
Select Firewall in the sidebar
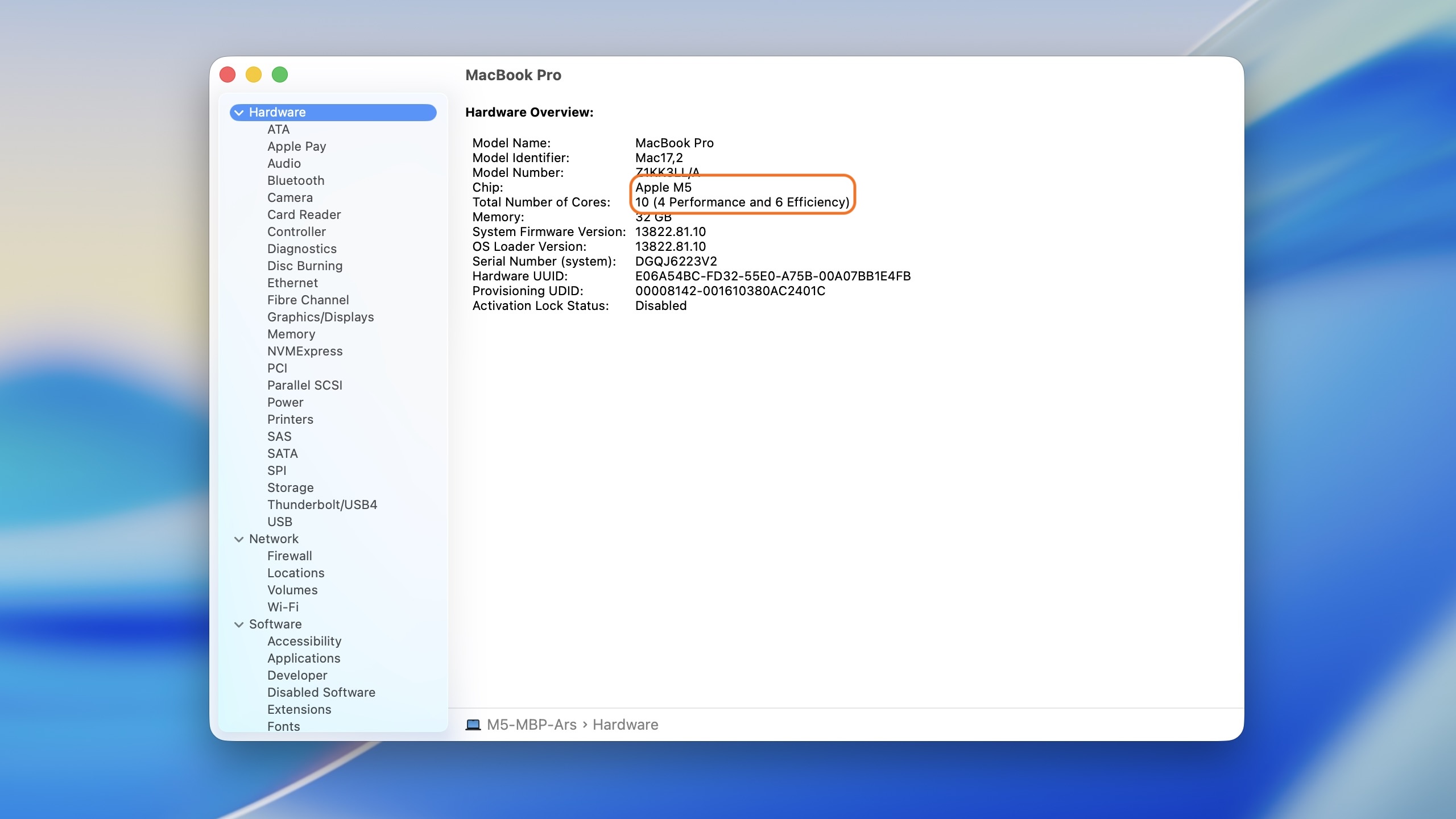tap(289, 556)
